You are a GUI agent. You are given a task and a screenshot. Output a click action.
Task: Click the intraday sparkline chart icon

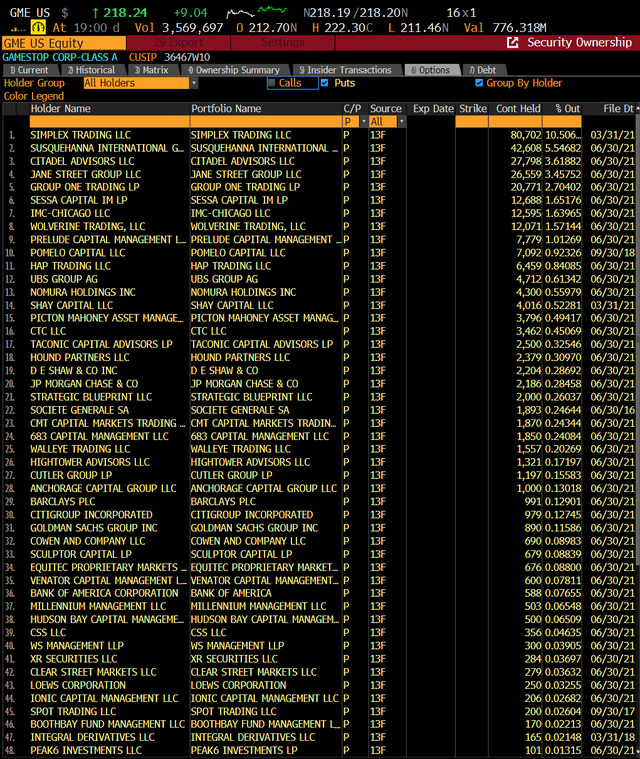tap(256, 12)
